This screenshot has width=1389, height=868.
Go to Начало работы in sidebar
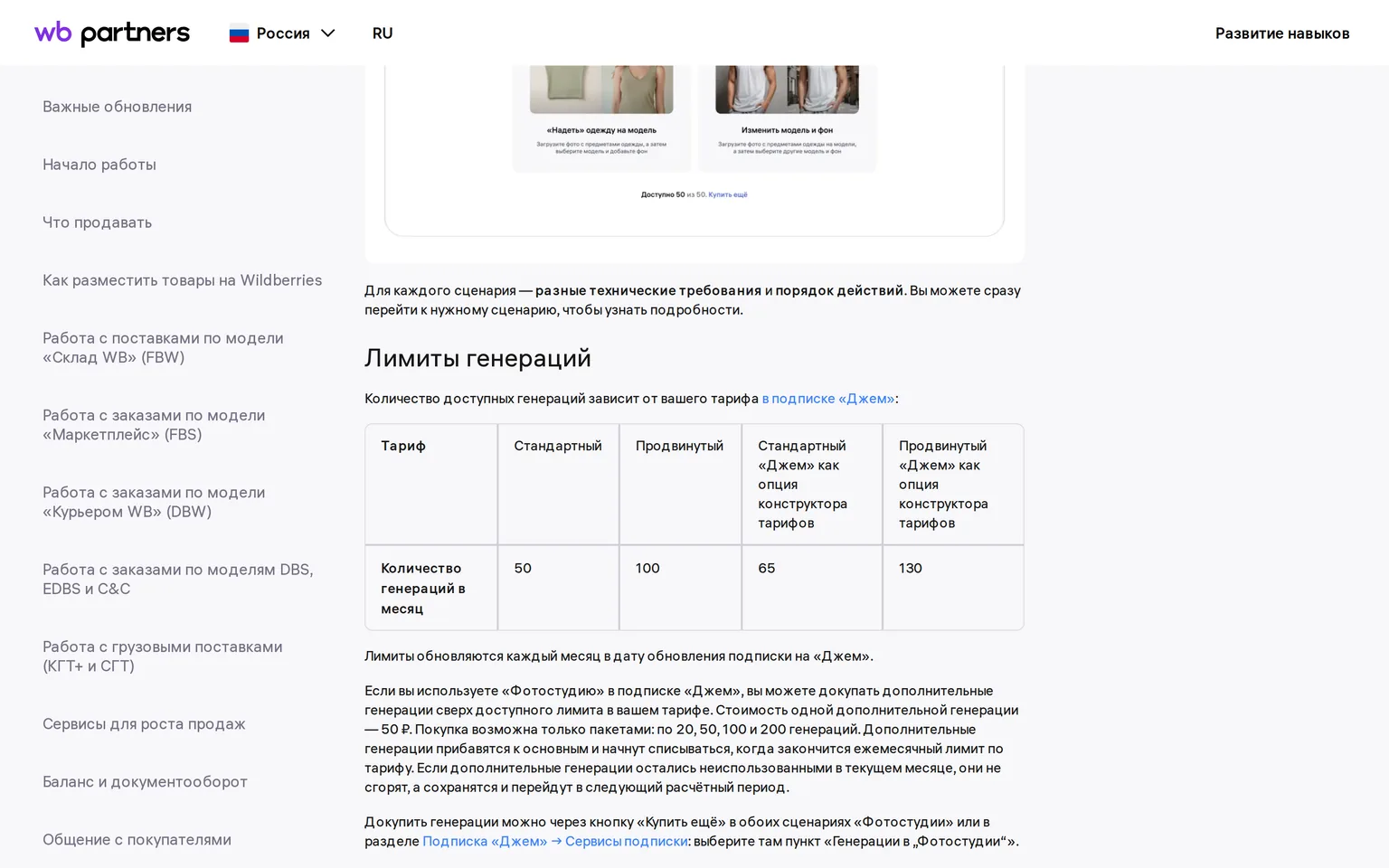point(99,165)
